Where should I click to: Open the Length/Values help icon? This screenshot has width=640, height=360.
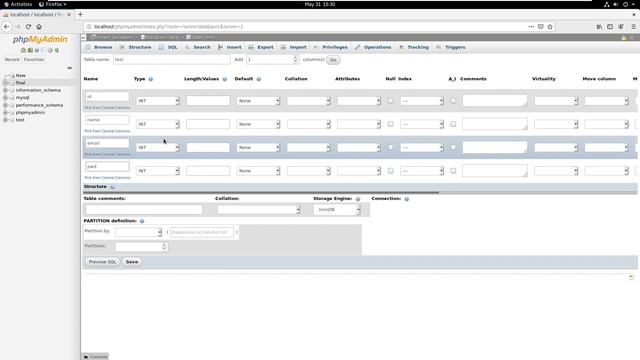[x=224, y=79]
